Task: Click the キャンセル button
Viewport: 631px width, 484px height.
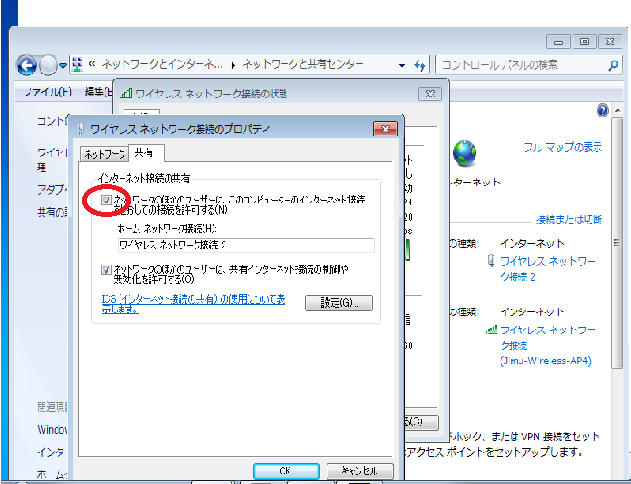Action: (x=358, y=470)
